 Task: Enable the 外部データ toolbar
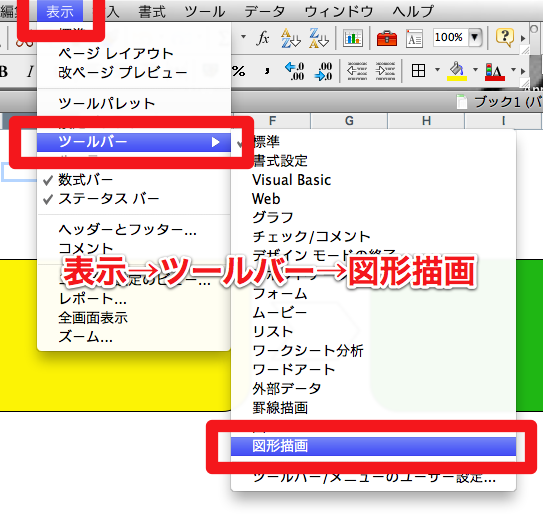[x=373, y=389]
